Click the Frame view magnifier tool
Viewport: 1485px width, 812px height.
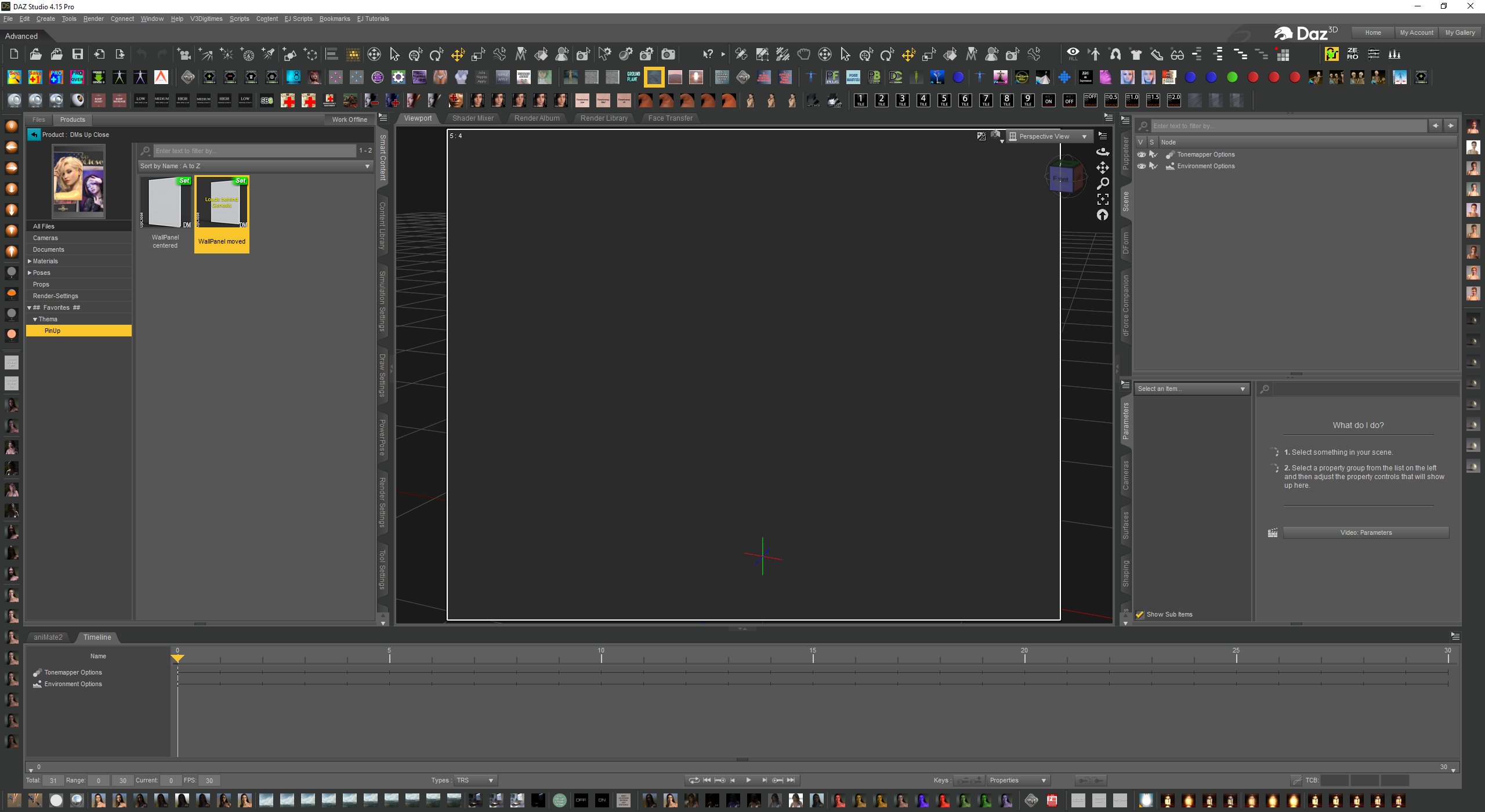(1102, 183)
